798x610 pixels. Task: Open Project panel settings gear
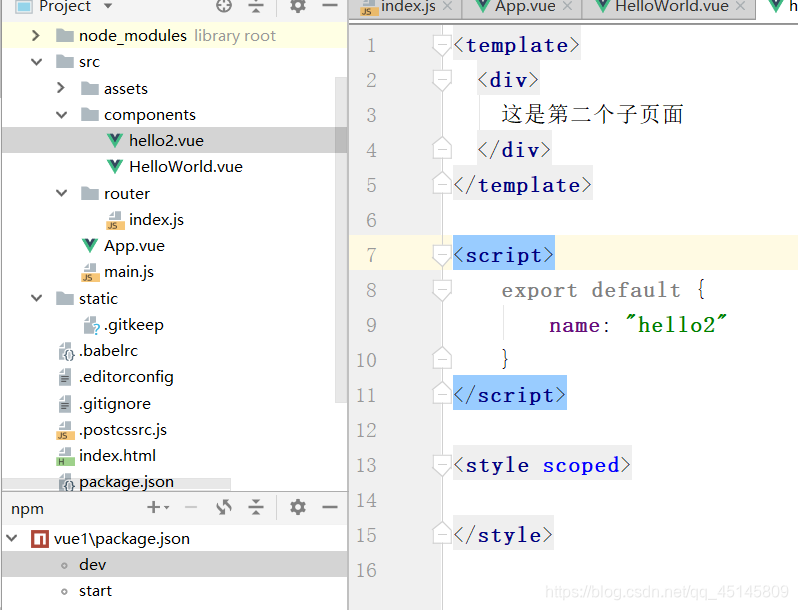[x=298, y=6]
